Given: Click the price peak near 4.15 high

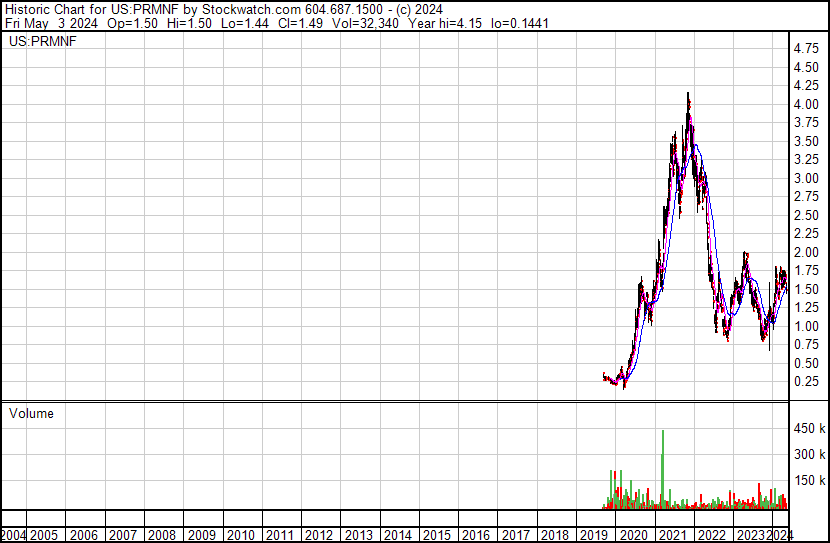Looking at the screenshot, I should (687, 95).
